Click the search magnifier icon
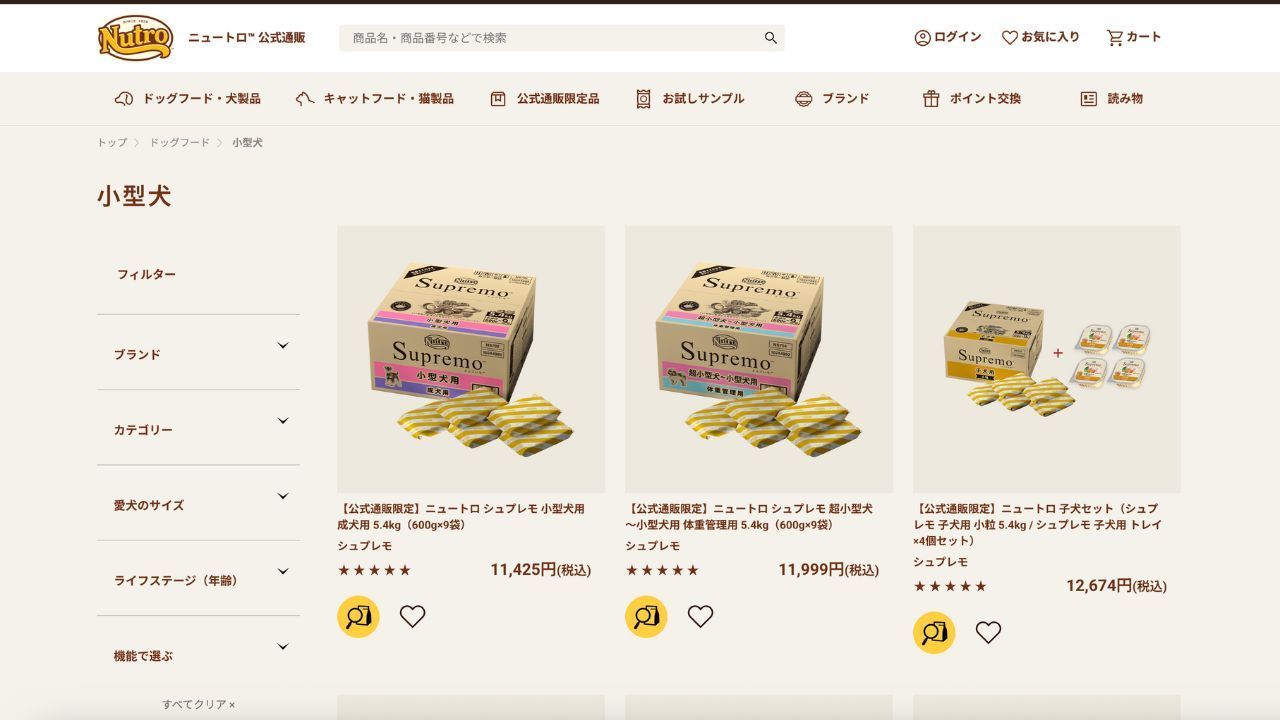Screen dimensions: 1280x720 [x=771, y=38]
